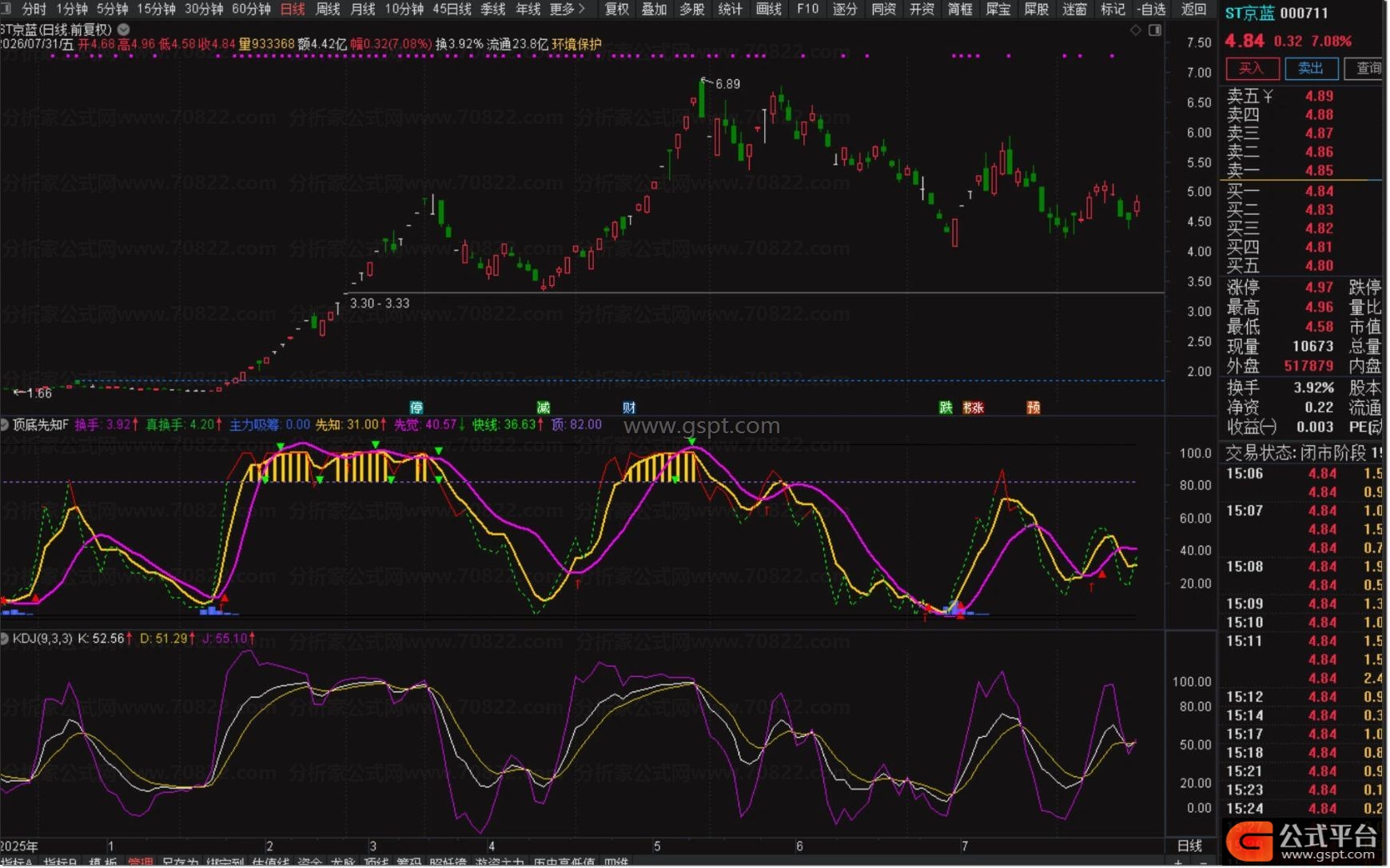Click the blue 卖出 sell button

click(x=1311, y=69)
